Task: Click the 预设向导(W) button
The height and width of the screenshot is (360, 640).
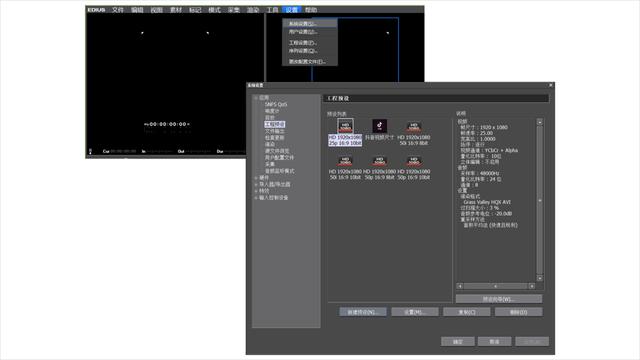Action: 499,299
